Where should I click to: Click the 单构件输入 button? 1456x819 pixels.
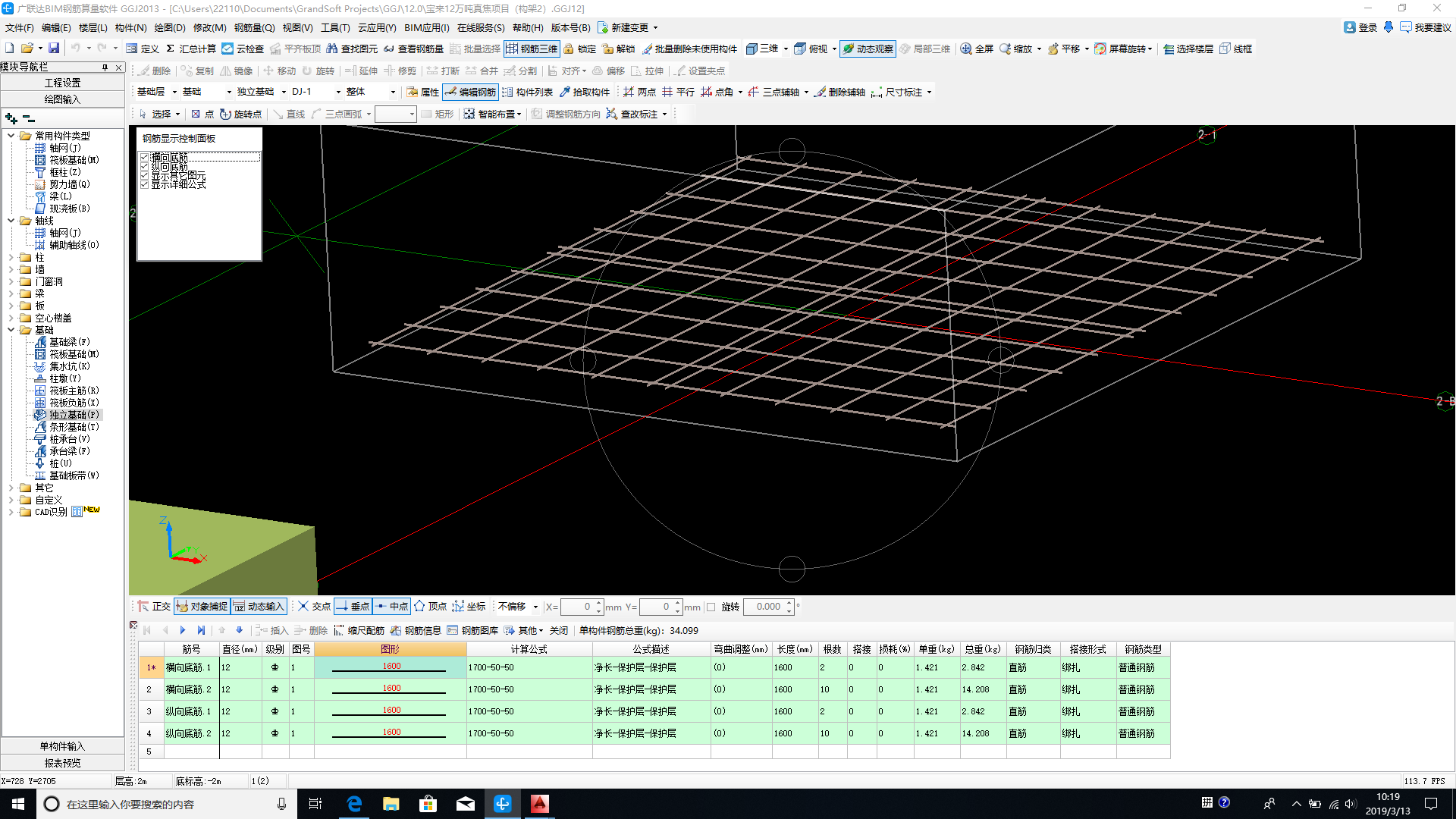point(62,746)
